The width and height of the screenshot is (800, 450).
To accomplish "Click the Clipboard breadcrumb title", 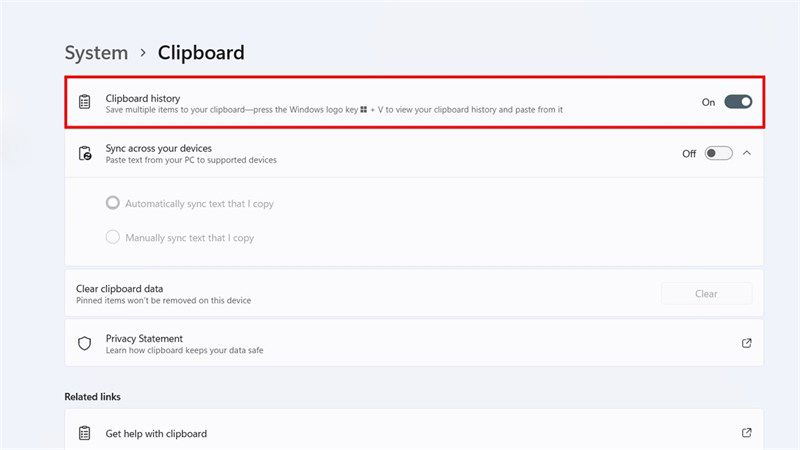I will 201,53.
